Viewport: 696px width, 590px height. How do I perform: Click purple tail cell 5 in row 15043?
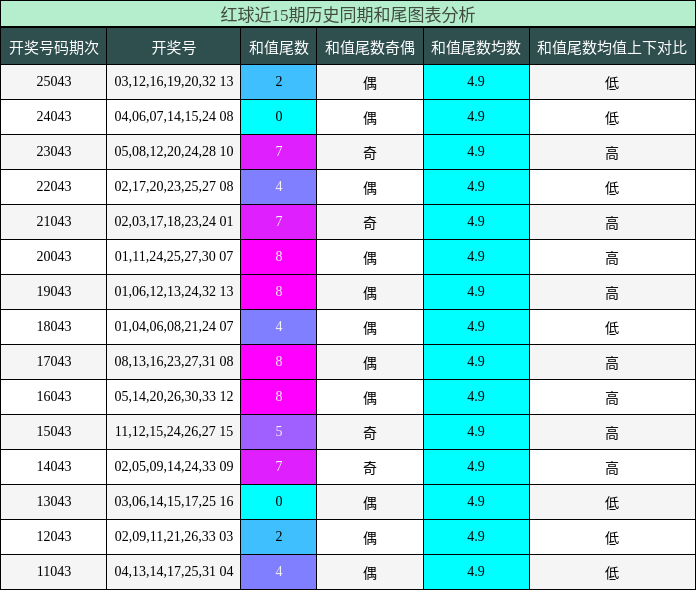coord(278,432)
